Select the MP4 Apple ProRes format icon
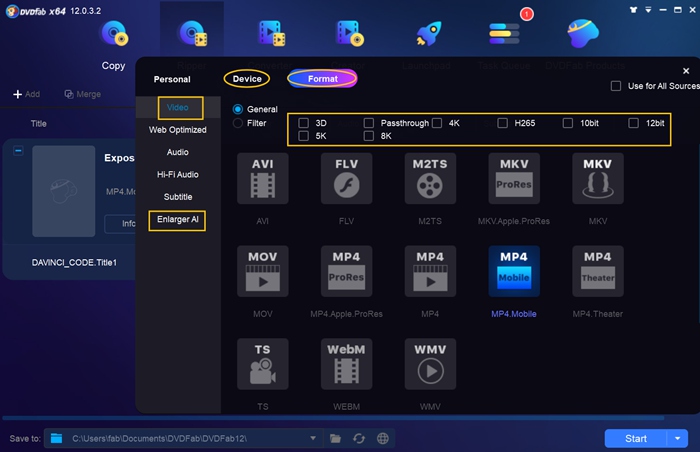Viewport: 700px width, 452px height. tap(346, 271)
